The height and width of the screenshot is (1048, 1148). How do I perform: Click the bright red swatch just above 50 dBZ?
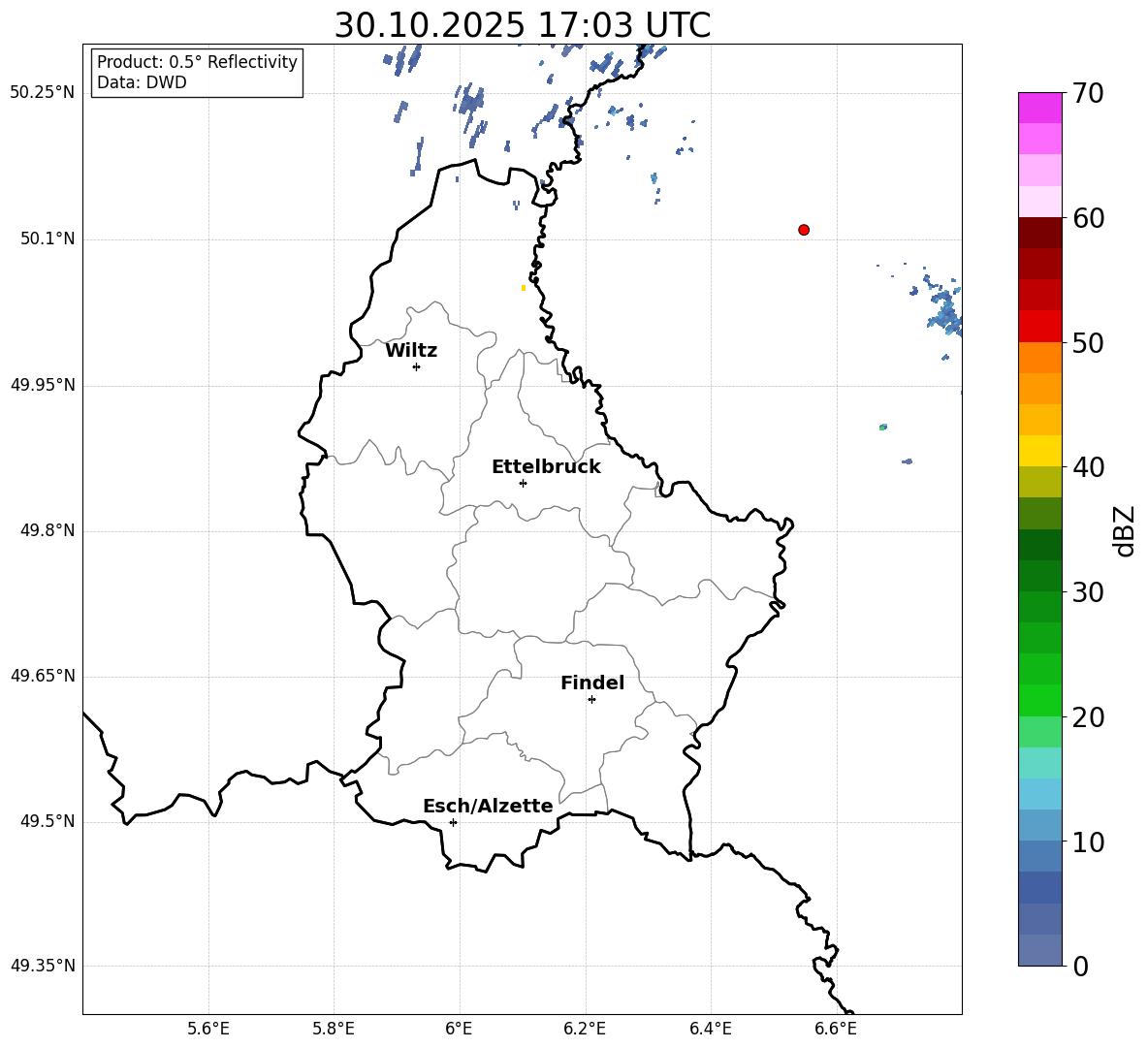[x=1040, y=327]
